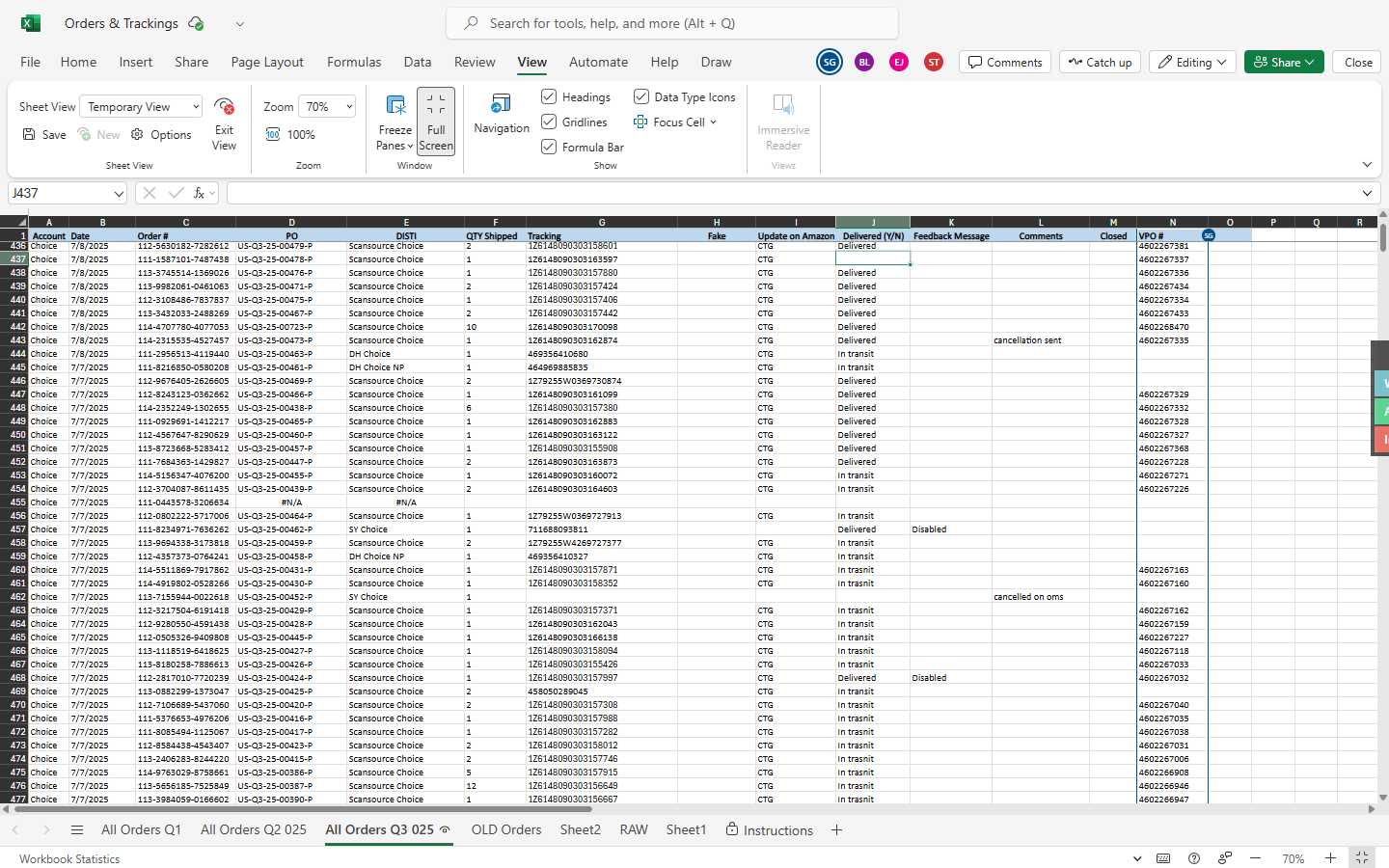Go to the Automate tab
This screenshot has height=868, width=1389.
click(598, 62)
